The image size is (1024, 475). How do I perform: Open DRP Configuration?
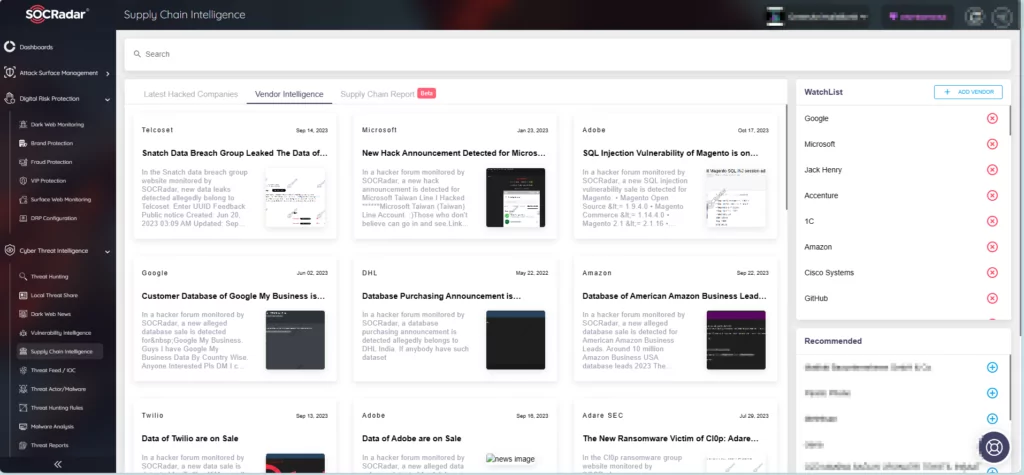(53, 218)
